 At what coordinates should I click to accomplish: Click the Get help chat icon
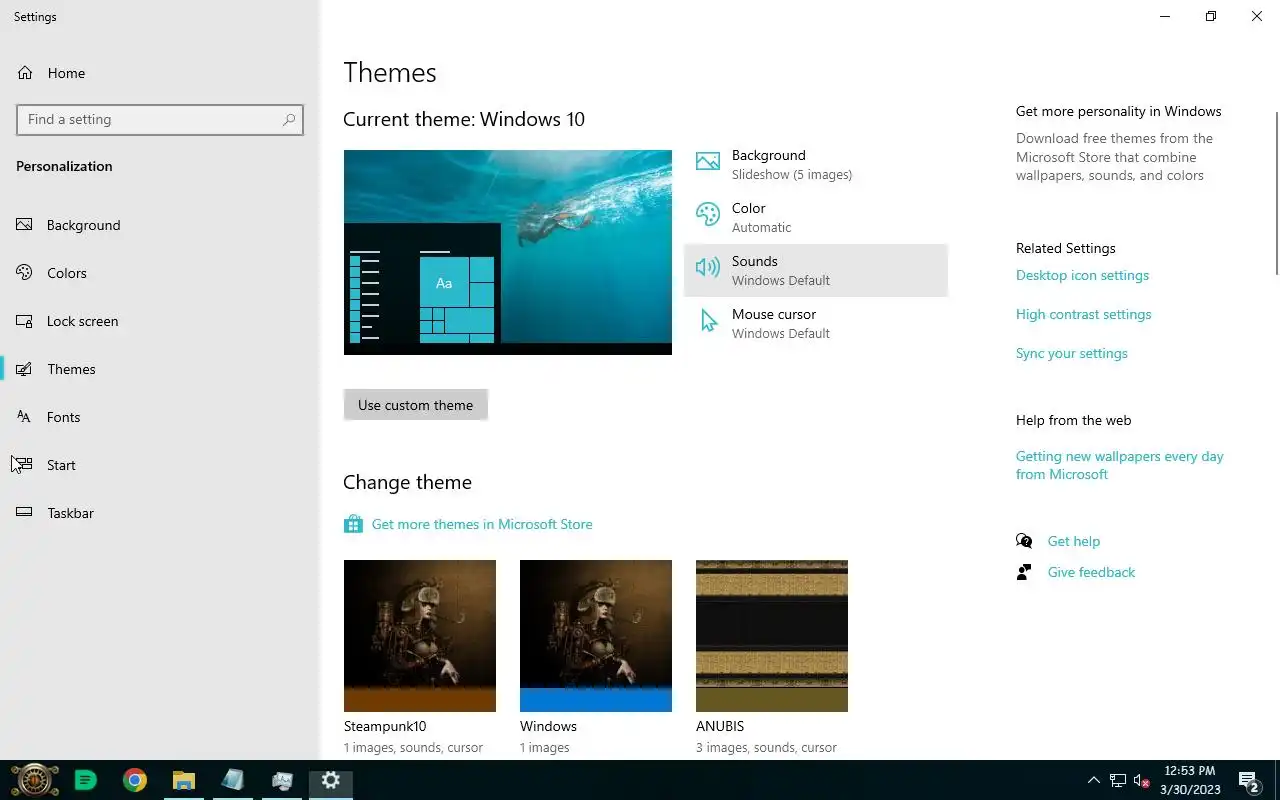(1024, 541)
